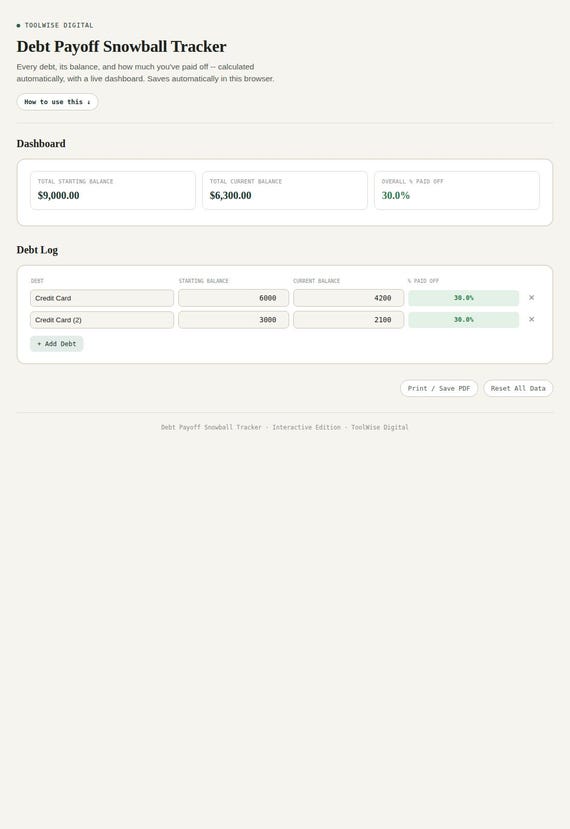Click the CURRENT BALANCE column header

pyautogui.click(x=317, y=281)
